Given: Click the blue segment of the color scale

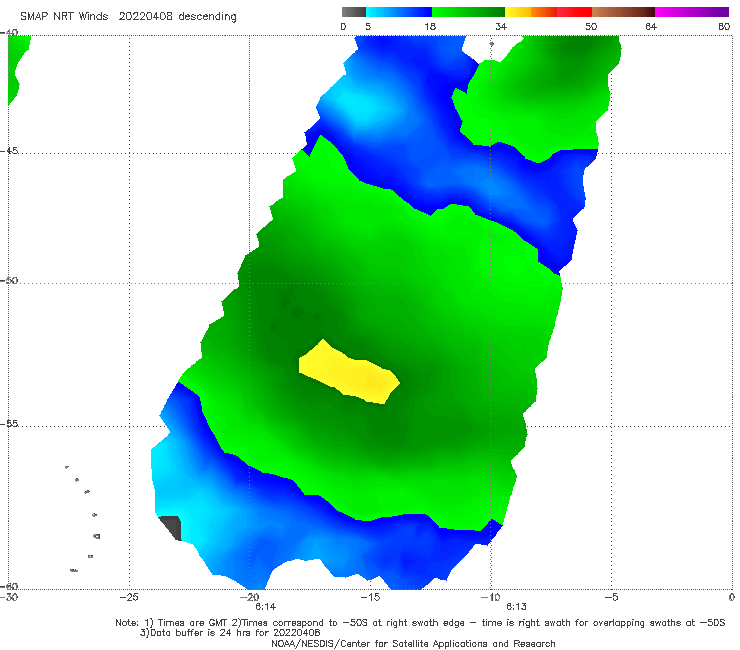Looking at the screenshot, I should point(399,12).
